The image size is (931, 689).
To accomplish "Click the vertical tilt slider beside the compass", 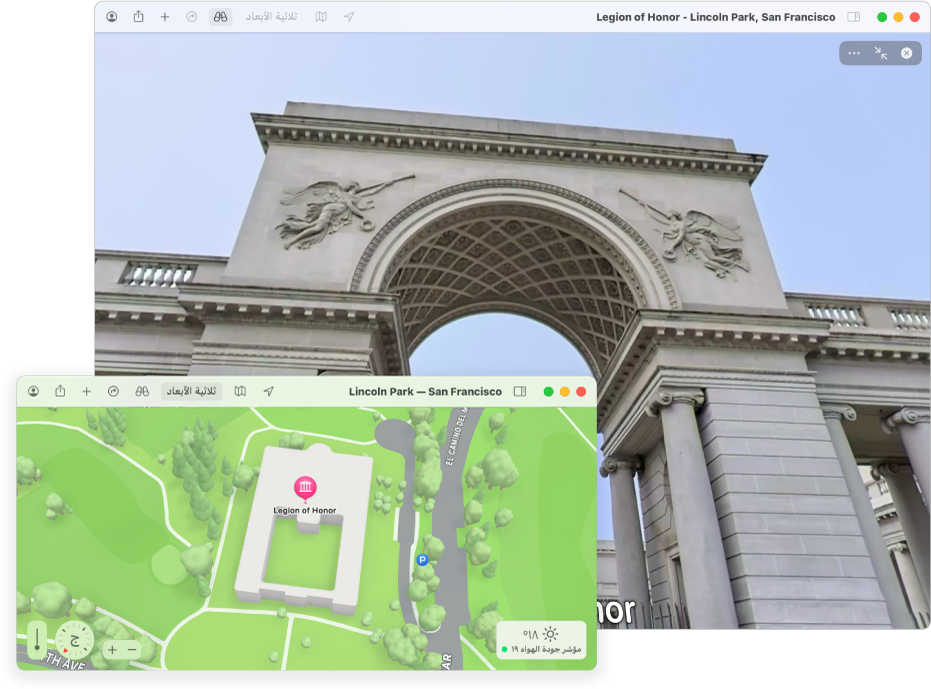I will (x=38, y=640).
